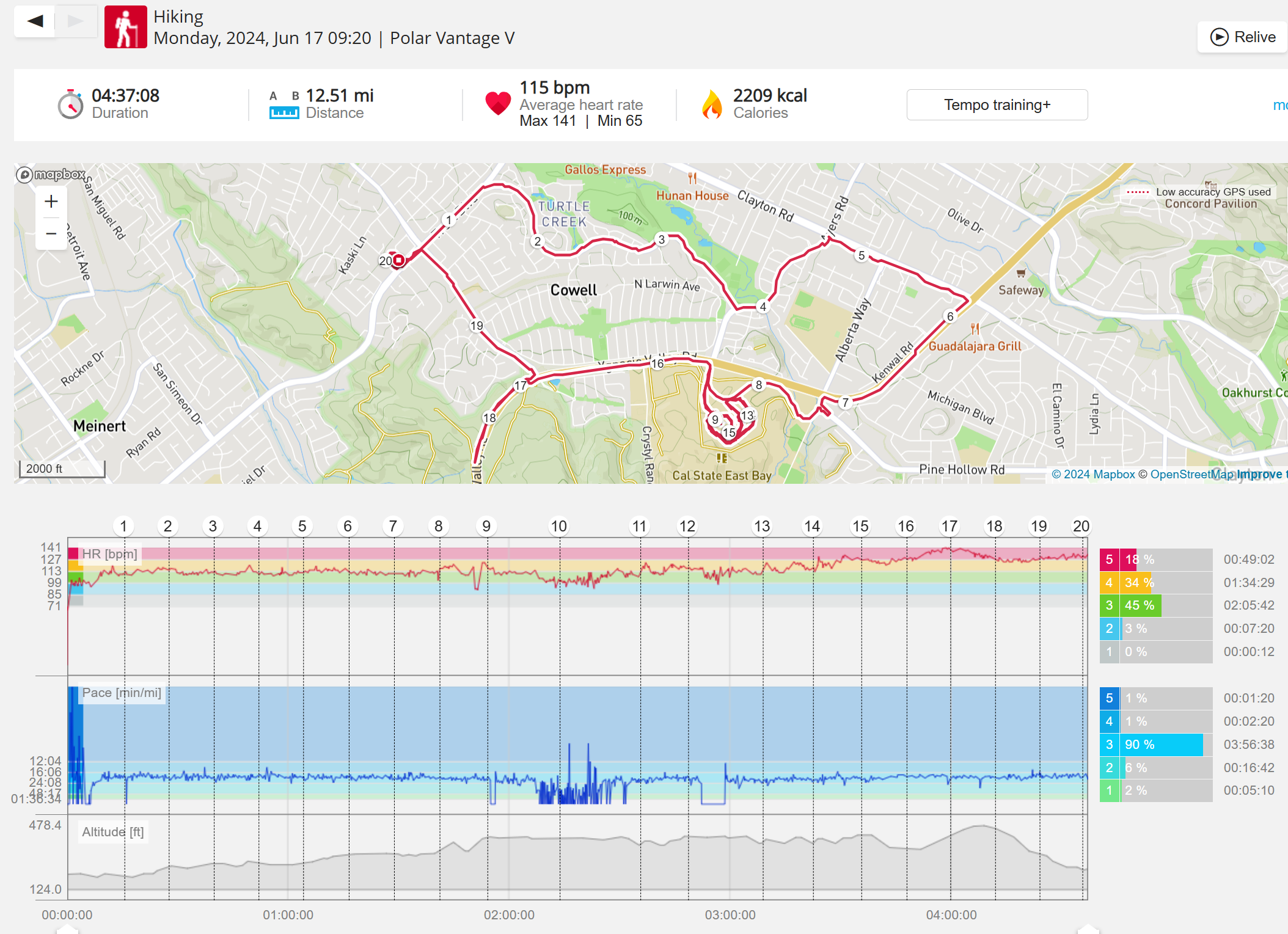Viewport: 1288px width, 934px height.
Task: Click the route start/finish marker on map
Action: click(x=398, y=261)
